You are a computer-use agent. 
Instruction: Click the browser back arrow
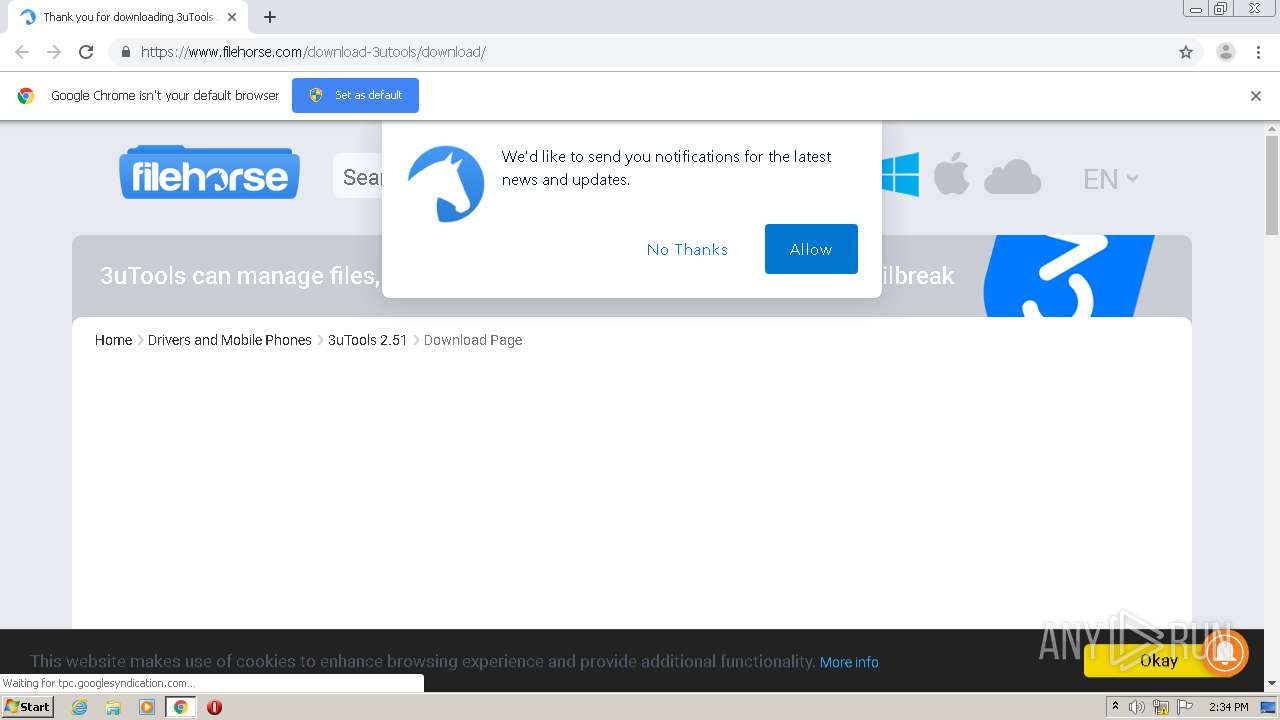(x=22, y=52)
